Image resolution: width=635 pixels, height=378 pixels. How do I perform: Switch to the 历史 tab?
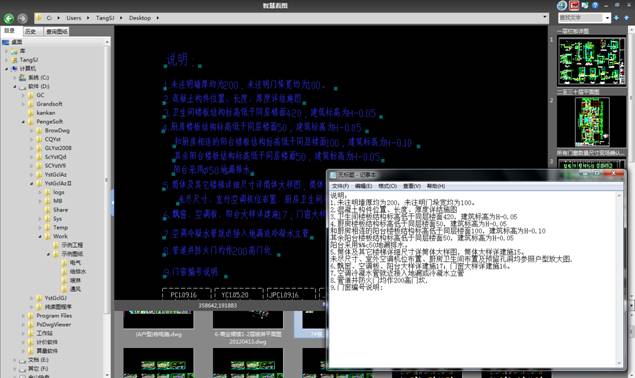pyautogui.click(x=31, y=31)
